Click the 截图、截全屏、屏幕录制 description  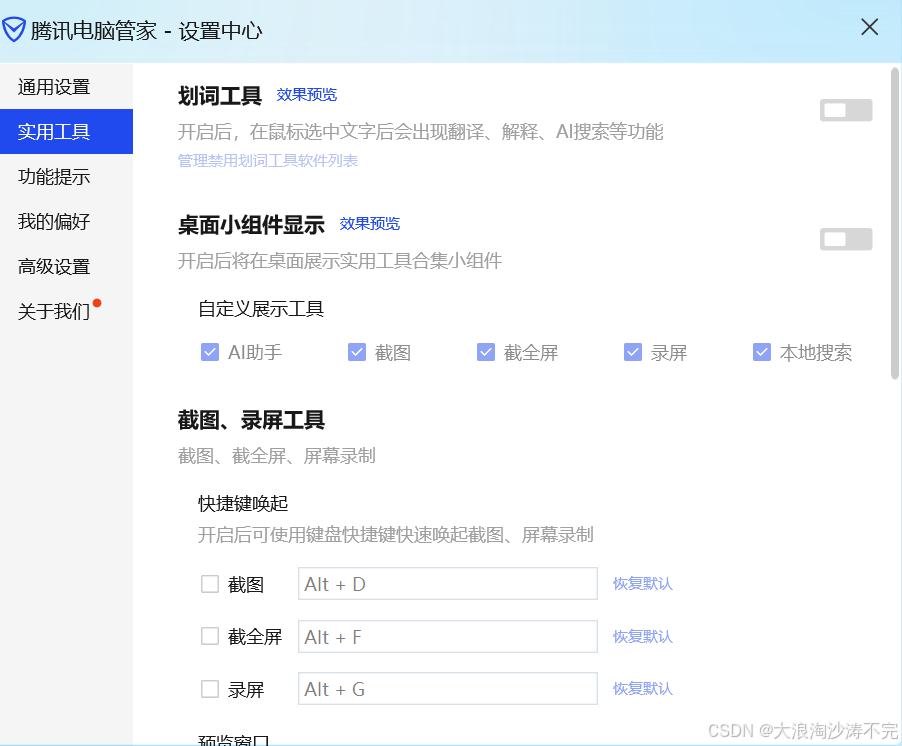click(x=277, y=456)
